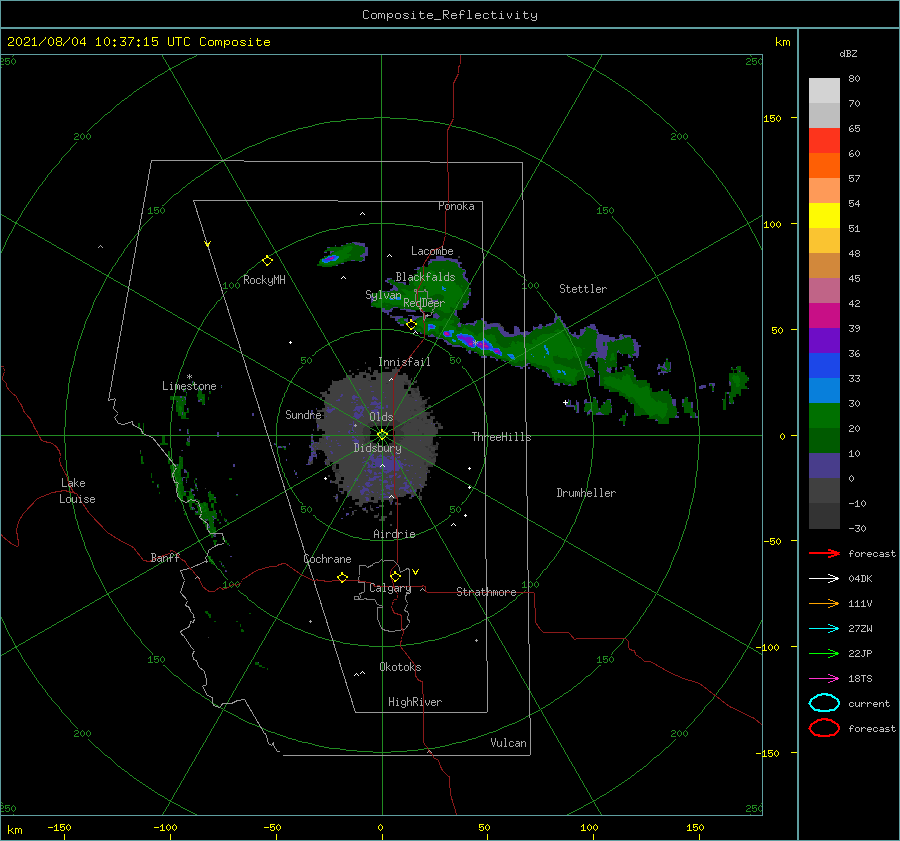This screenshot has height=841, width=900.
Task: Click the Lake Louise label
Action: (x=77, y=491)
